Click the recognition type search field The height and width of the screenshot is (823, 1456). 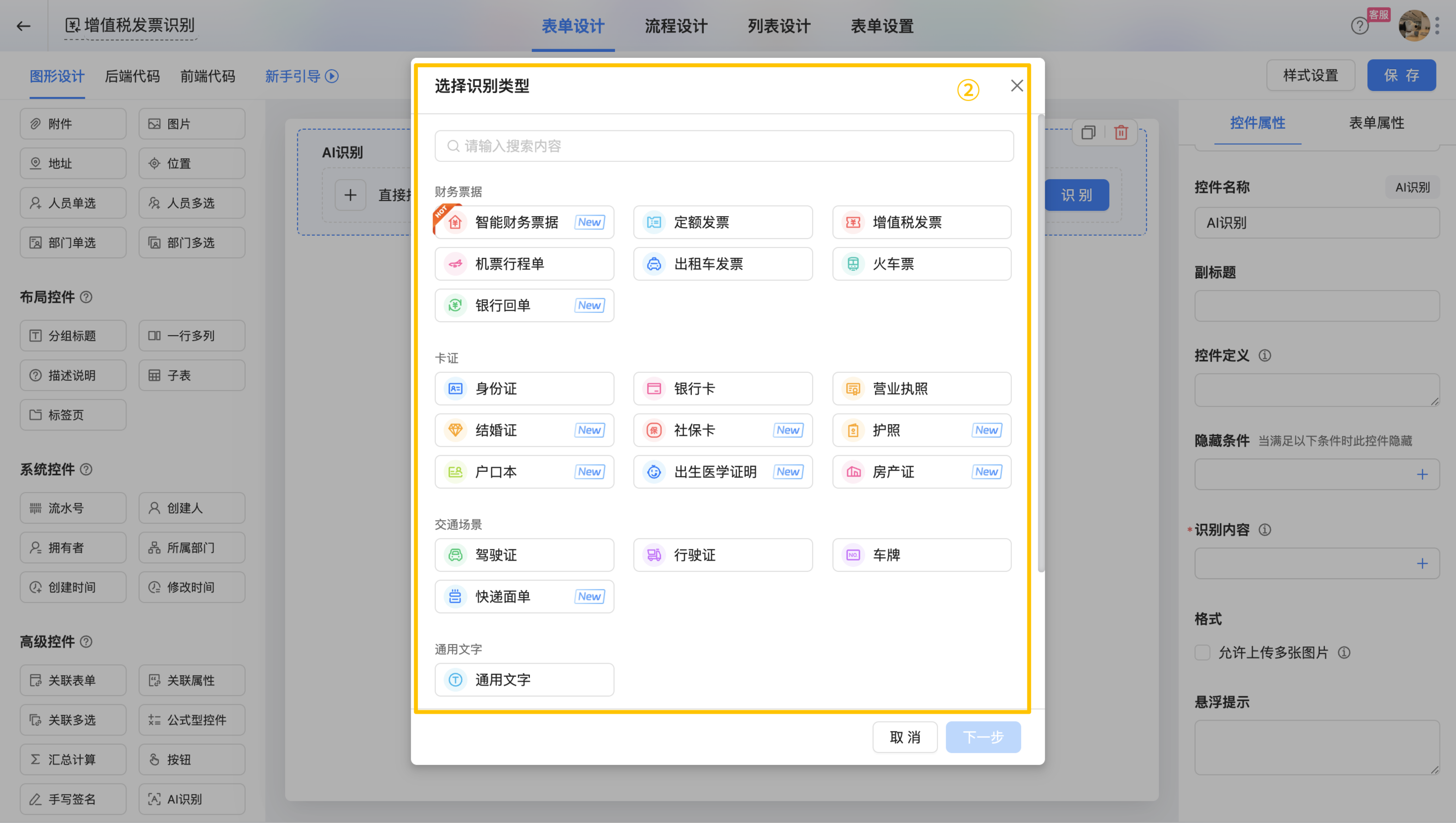pyautogui.click(x=723, y=146)
